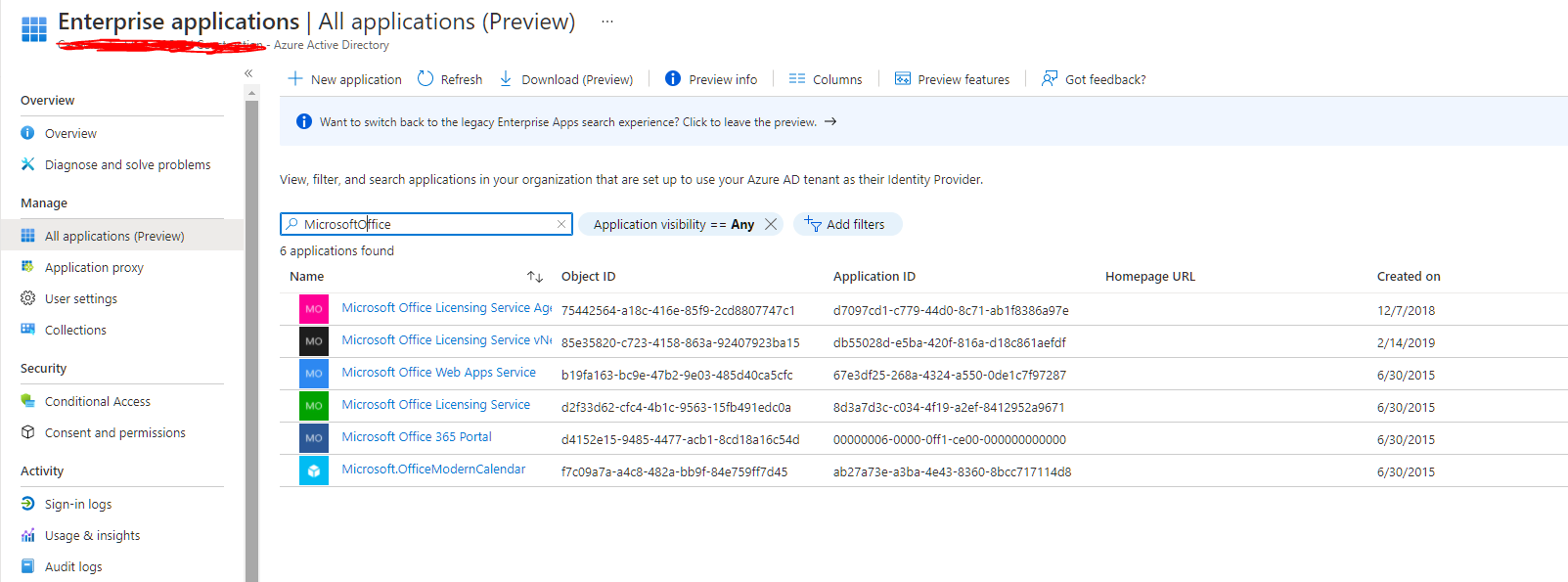
Task: Open Microsoft.OfficeModernCalendar application
Action: pyautogui.click(x=433, y=470)
